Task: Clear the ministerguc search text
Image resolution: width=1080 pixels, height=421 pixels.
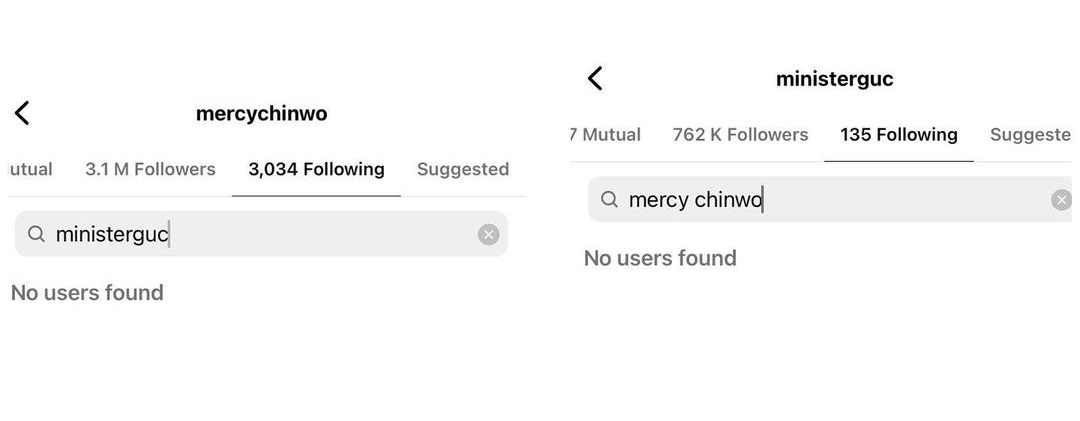Action: (x=488, y=235)
